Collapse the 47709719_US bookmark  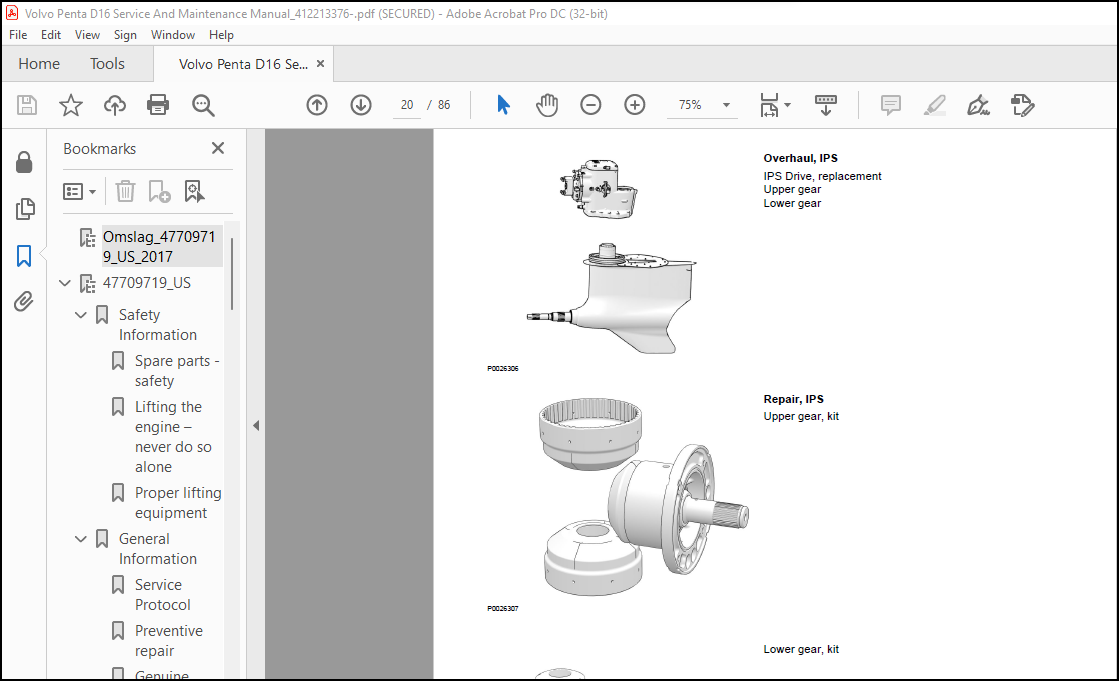[x=65, y=283]
